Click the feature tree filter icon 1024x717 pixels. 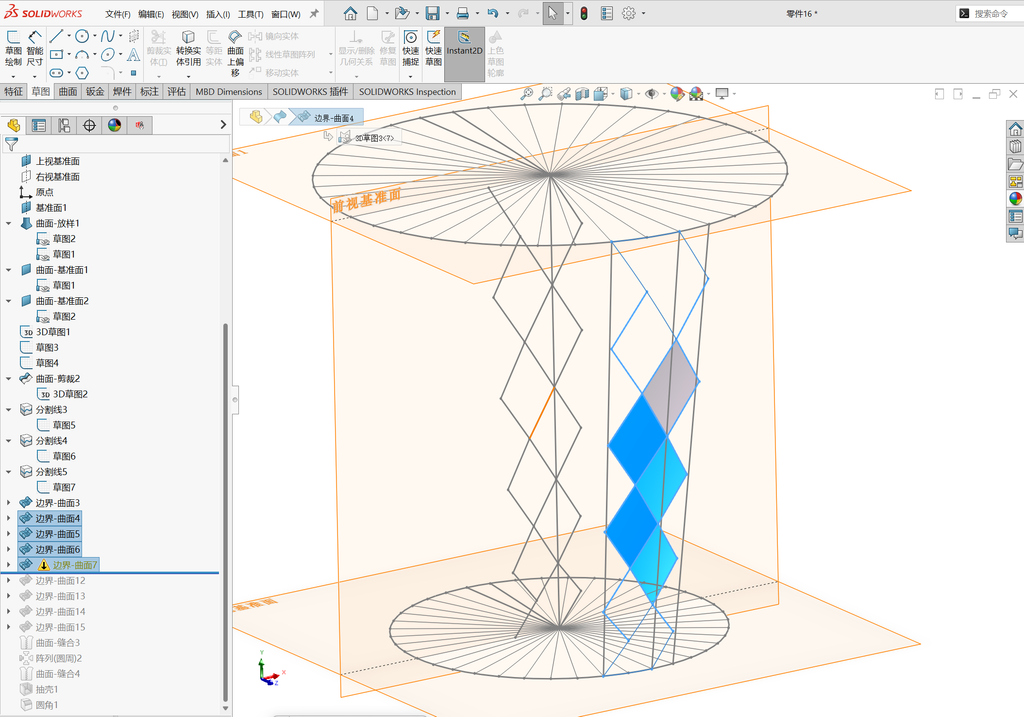(12, 144)
